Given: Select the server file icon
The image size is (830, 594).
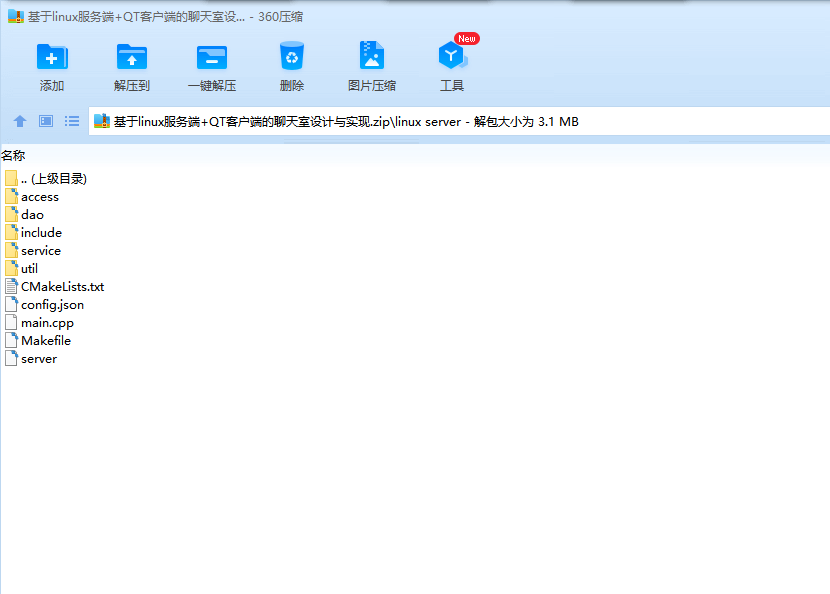Looking at the screenshot, I should (x=12, y=358).
